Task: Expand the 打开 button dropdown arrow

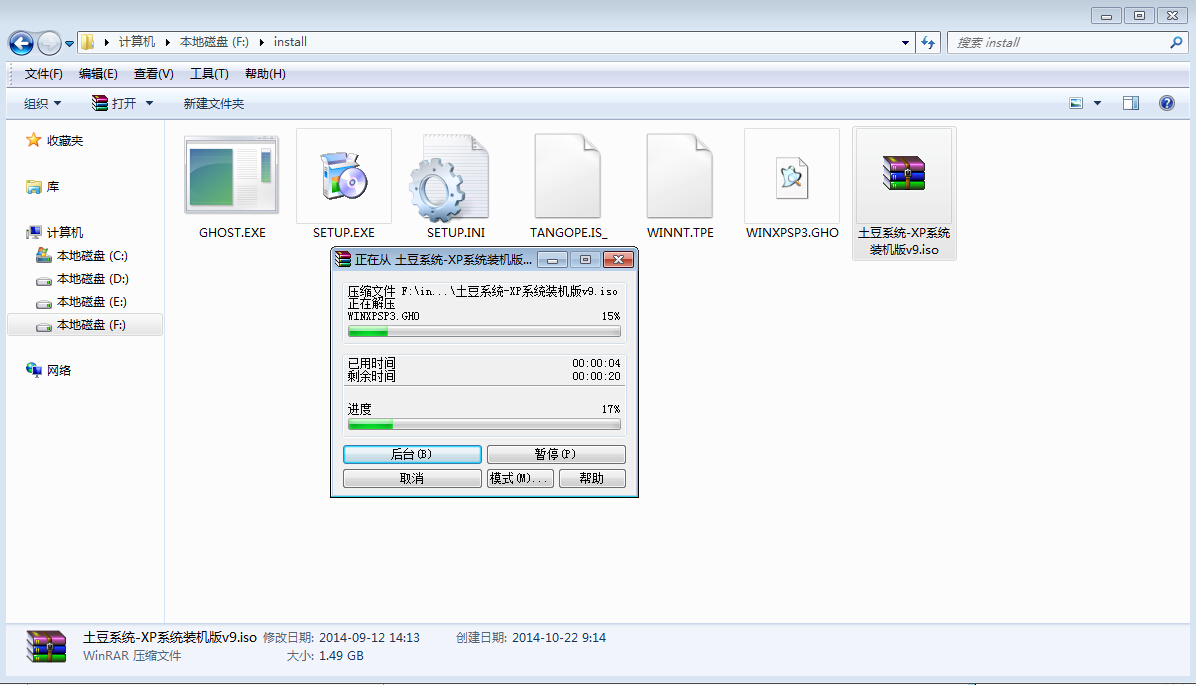Action: (150, 103)
